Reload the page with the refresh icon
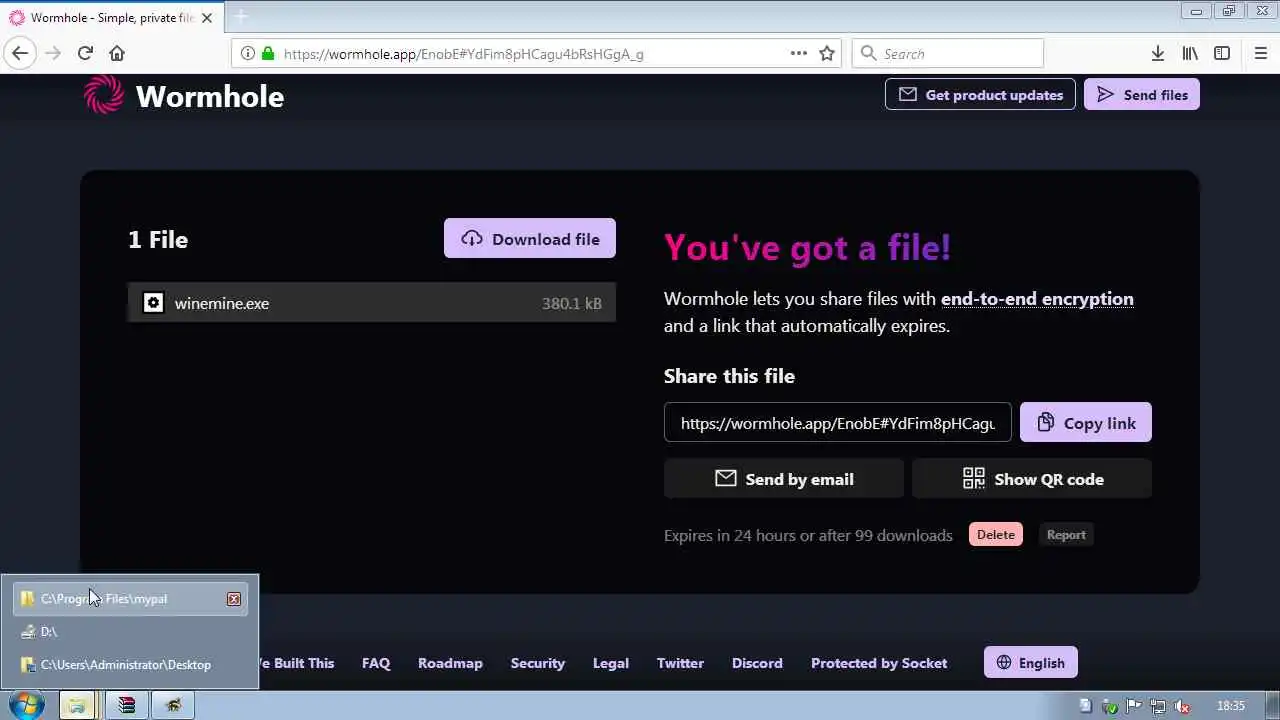This screenshot has width=1280, height=720. 85,54
